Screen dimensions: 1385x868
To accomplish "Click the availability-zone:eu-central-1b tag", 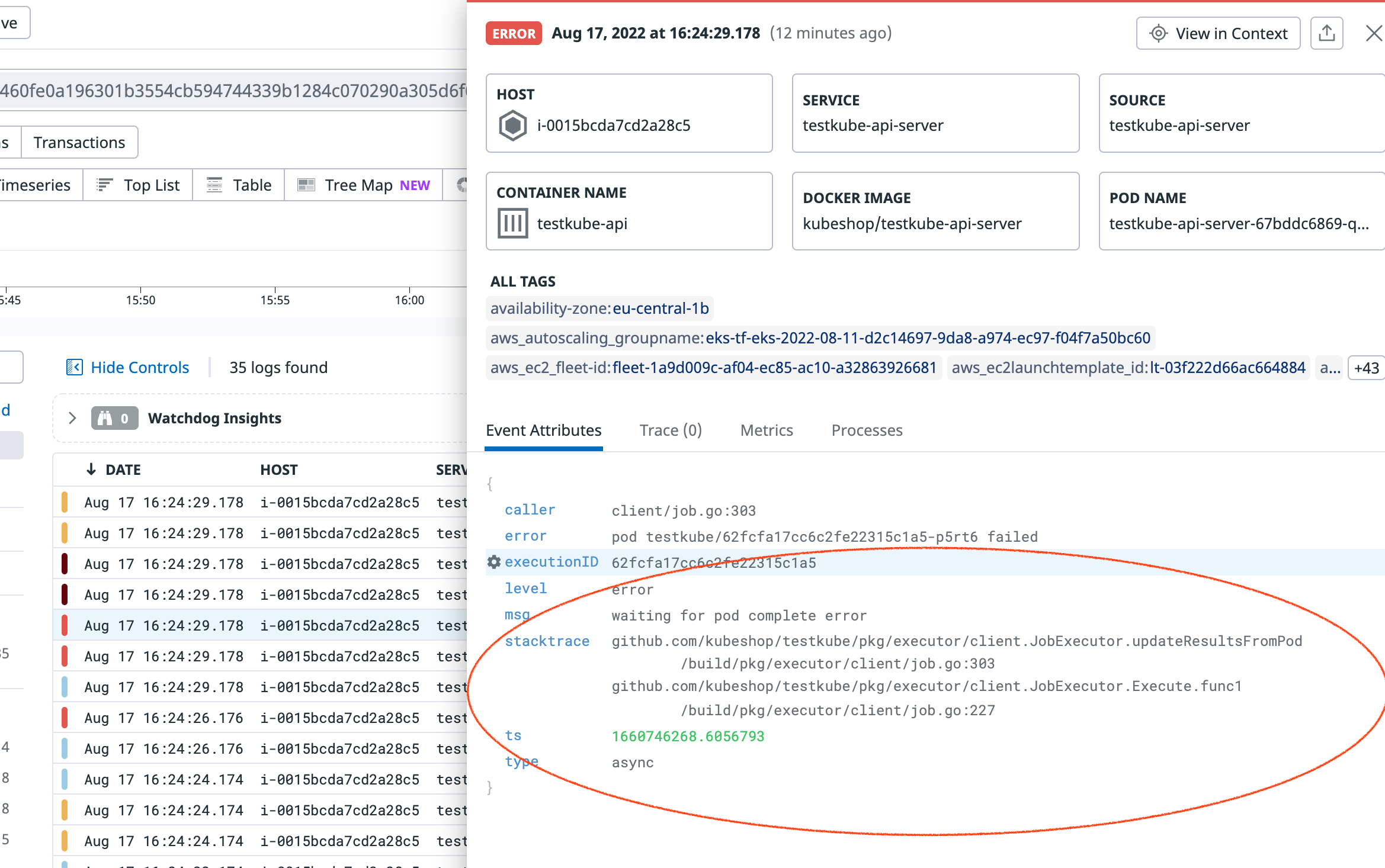I will click(x=599, y=308).
